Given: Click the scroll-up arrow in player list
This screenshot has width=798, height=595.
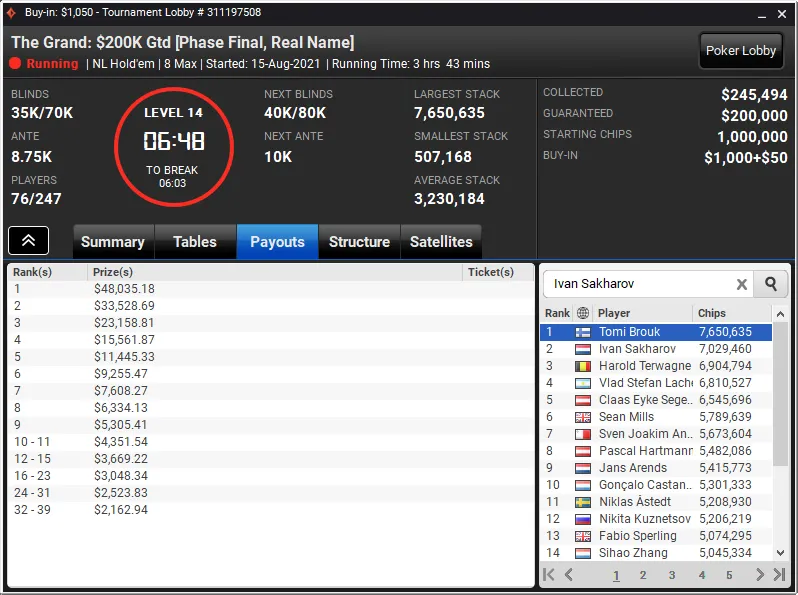Looking at the screenshot, I should [x=780, y=315].
